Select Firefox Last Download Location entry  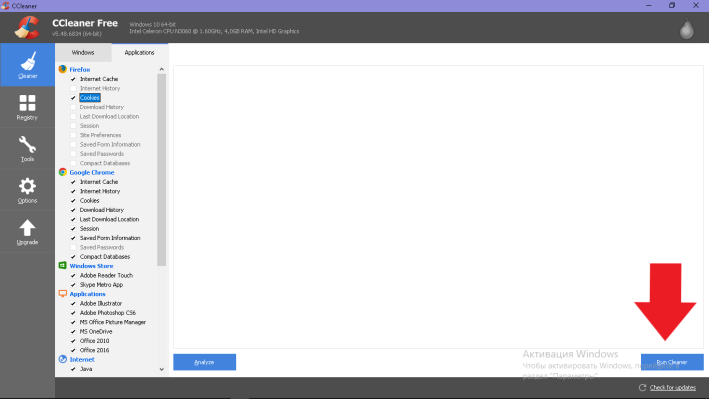point(109,116)
